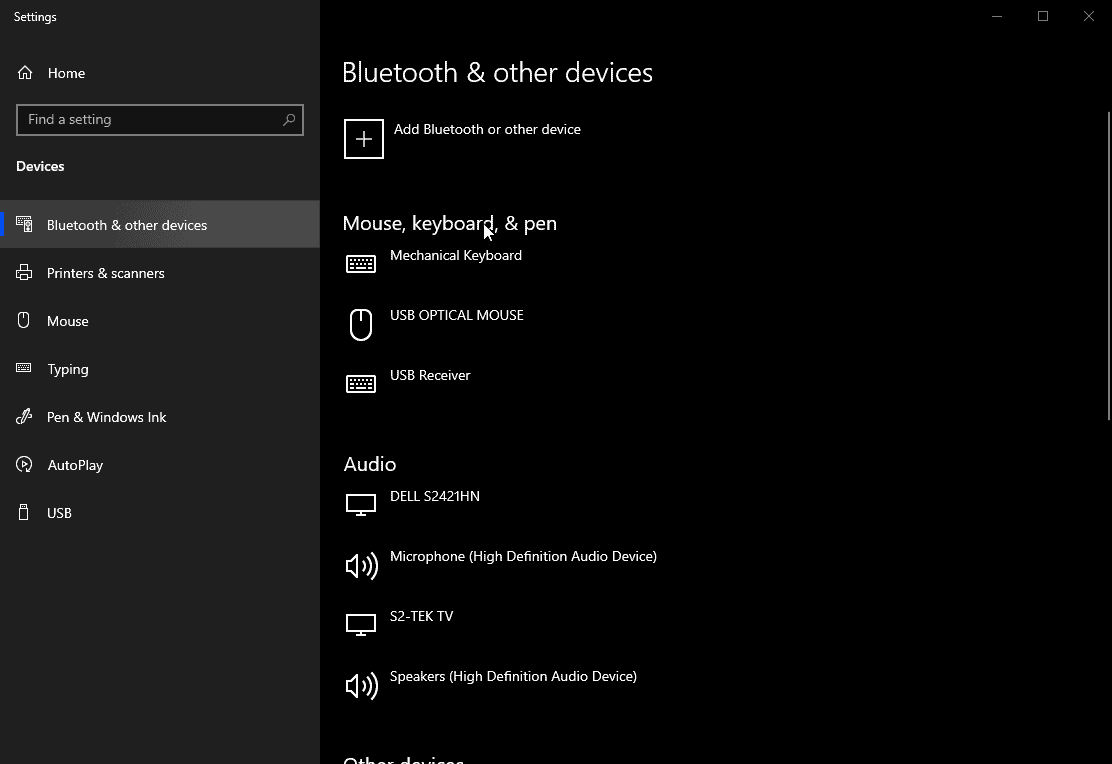The height and width of the screenshot is (764, 1112).
Task: Select the Mechanical Keyboard icon
Action: 361,264
